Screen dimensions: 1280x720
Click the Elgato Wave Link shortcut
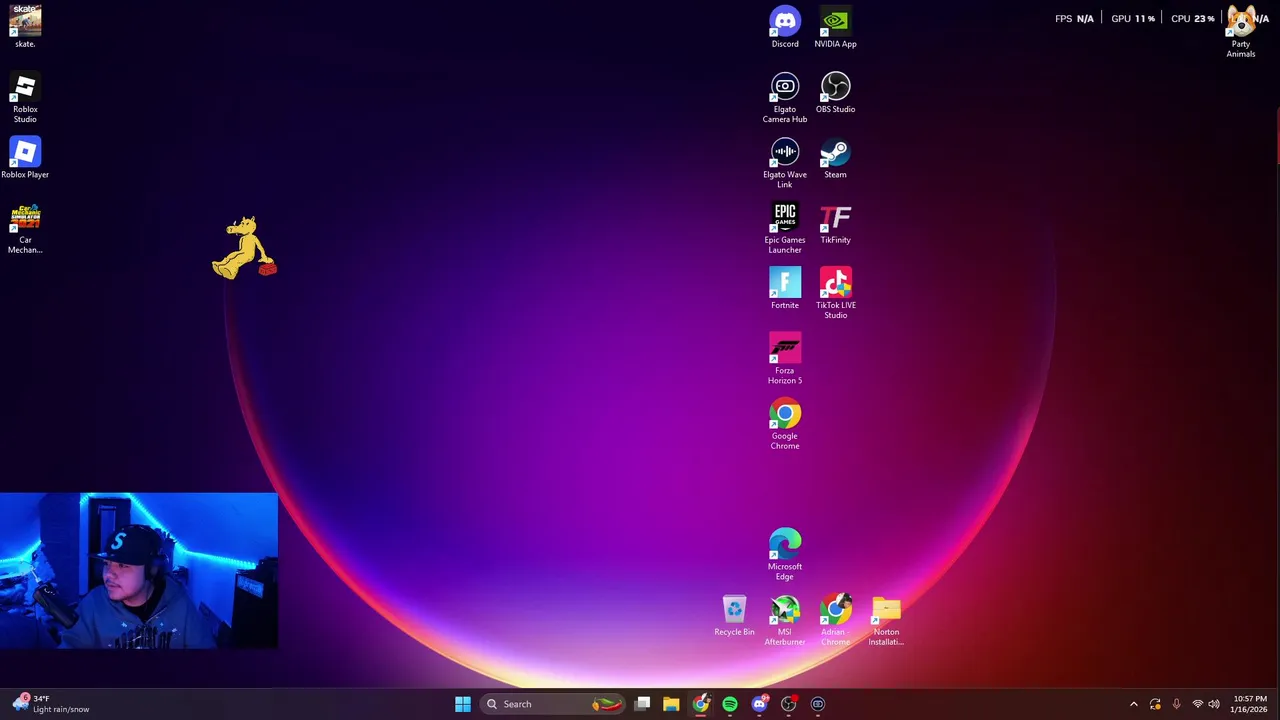785,163
